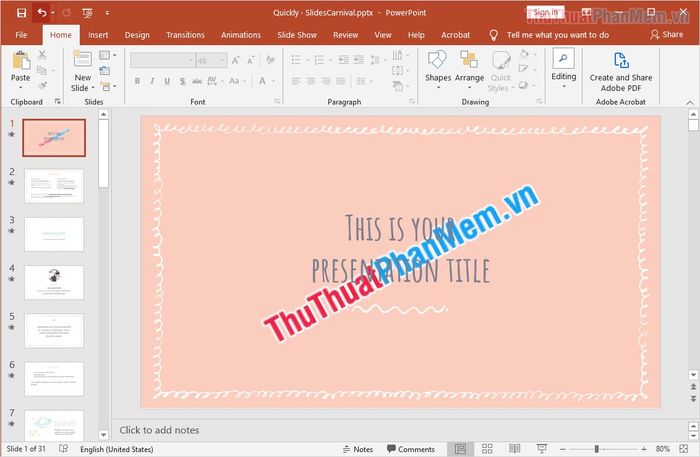Click the Paste icon
This screenshot has width=700, height=457.
pyautogui.click(x=21, y=61)
